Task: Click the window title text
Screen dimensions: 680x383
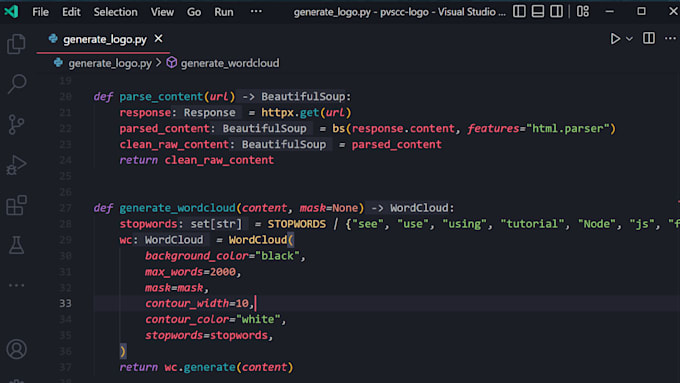Action: pyautogui.click(x=399, y=12)
